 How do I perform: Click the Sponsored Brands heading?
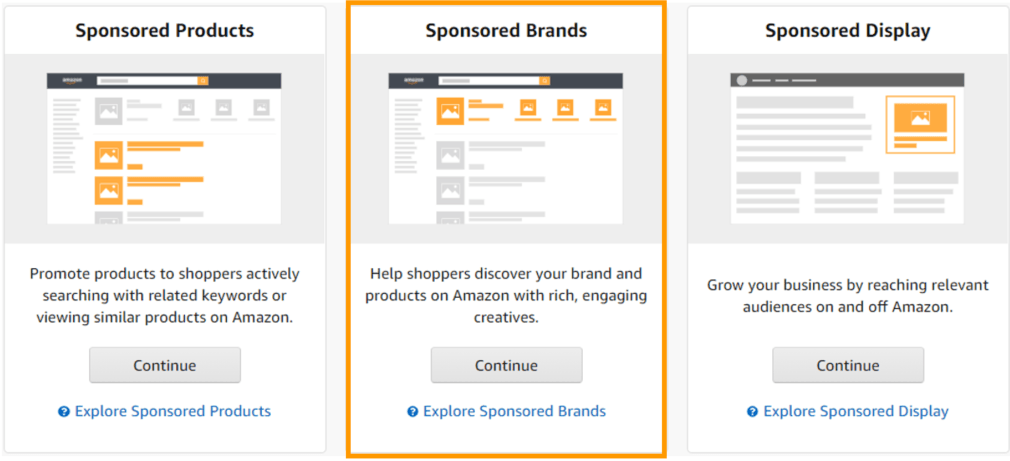tap(506, 31)
